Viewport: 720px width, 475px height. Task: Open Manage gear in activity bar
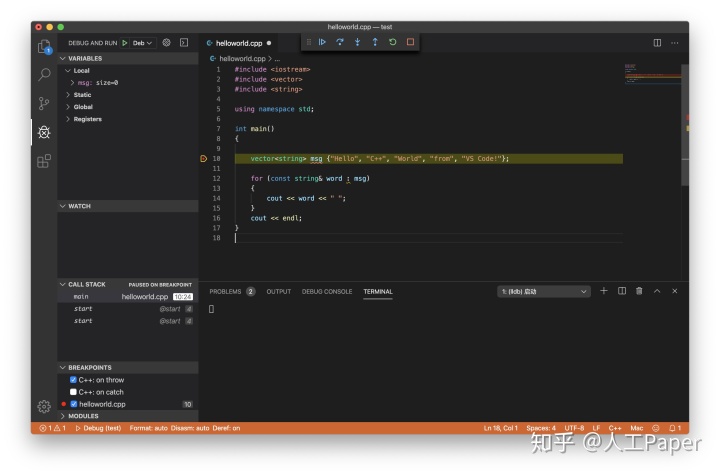click(44, 407)
